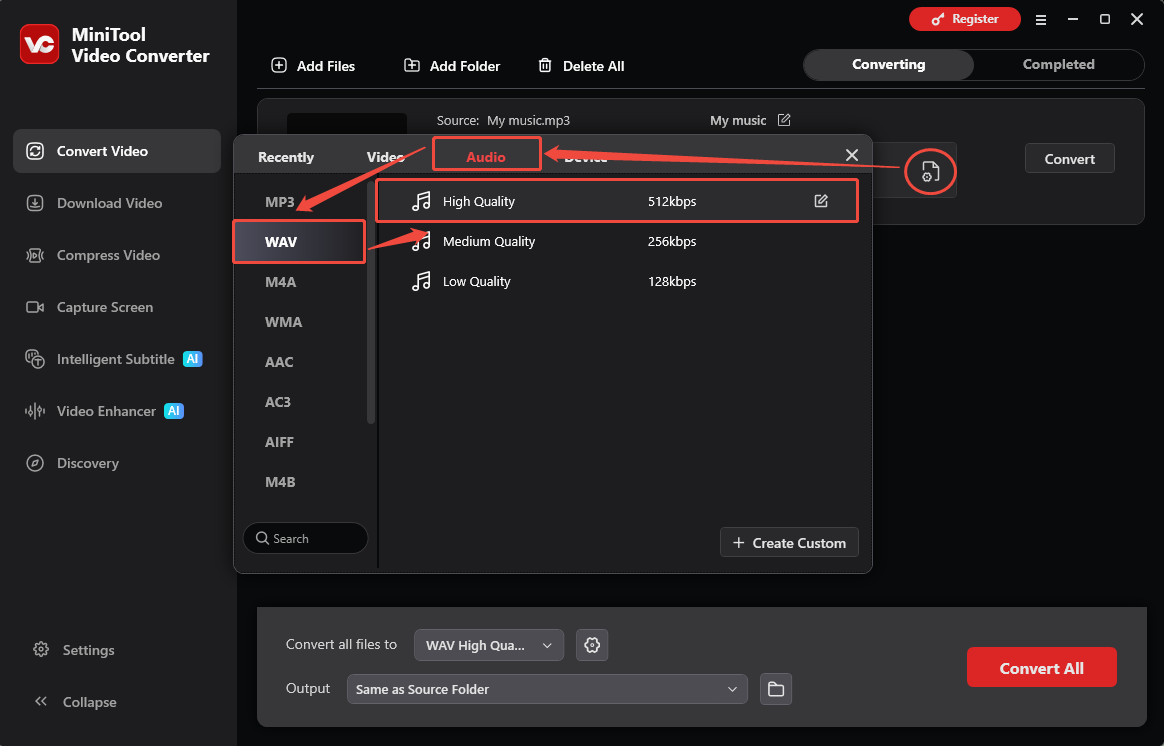Edit the High Quality preset icon

point(821,201)
